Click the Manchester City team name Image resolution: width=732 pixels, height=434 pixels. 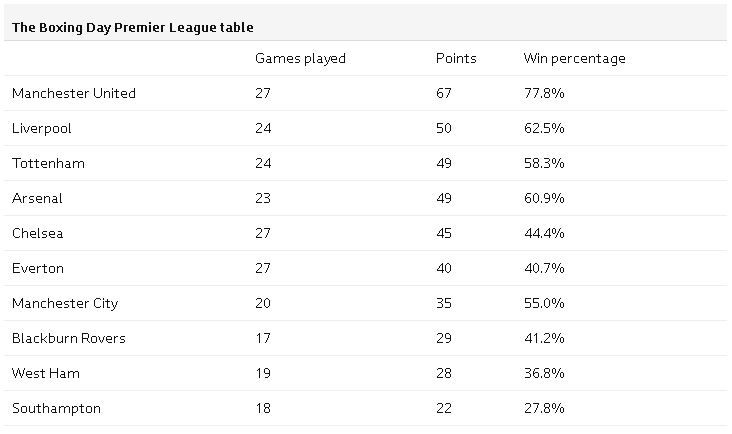click(x=65, y=304)
